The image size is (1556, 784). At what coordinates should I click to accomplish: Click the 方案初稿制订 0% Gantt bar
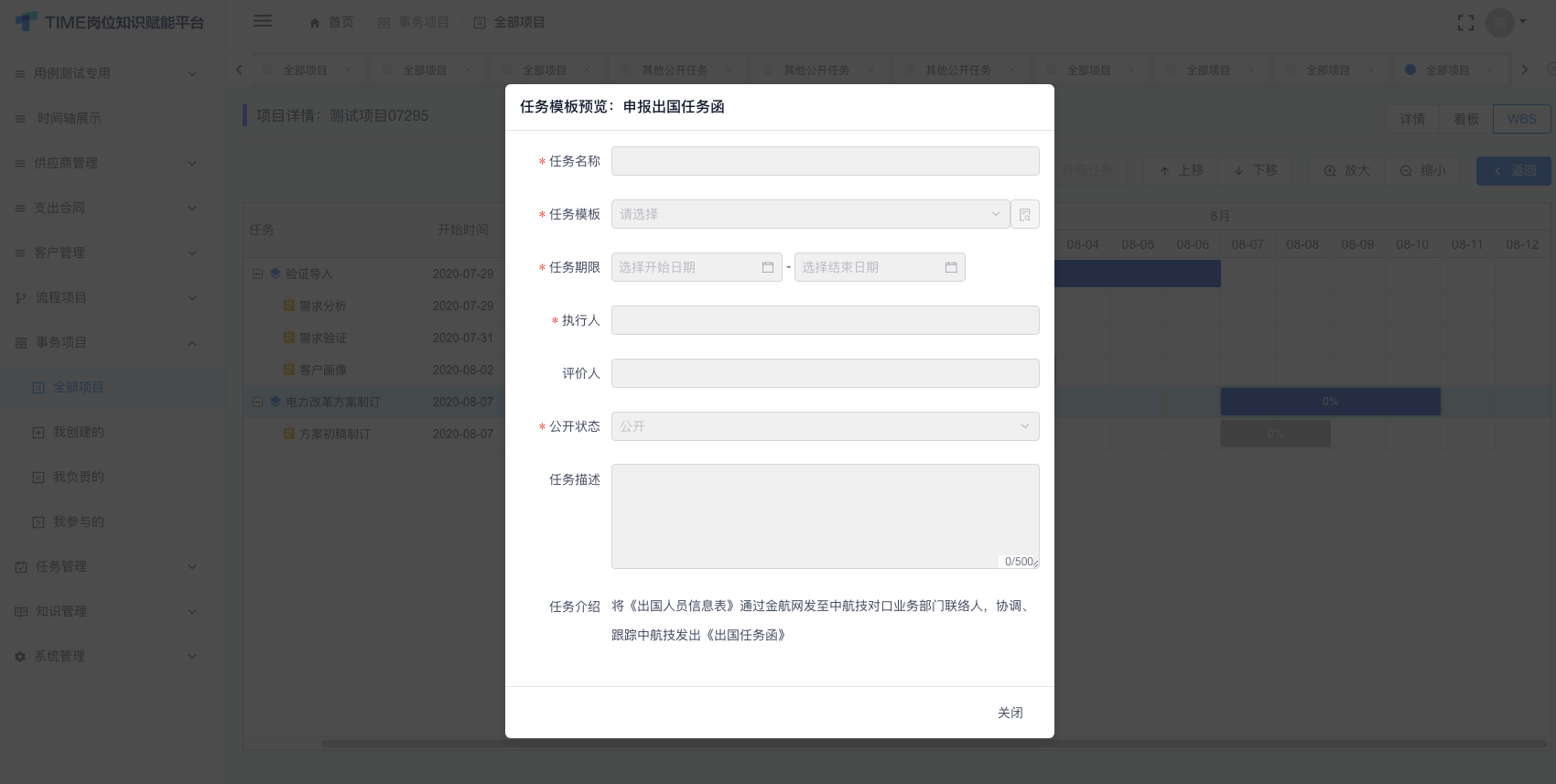click(x=1275, y=434)
